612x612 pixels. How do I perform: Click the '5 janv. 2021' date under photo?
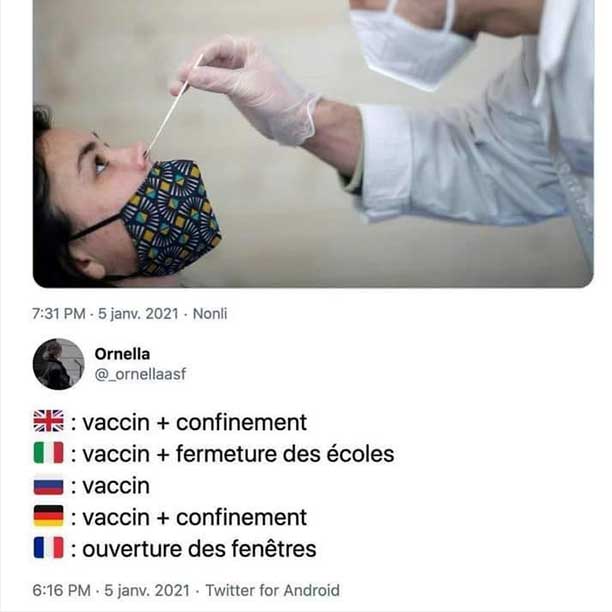[x=138, y=313]
